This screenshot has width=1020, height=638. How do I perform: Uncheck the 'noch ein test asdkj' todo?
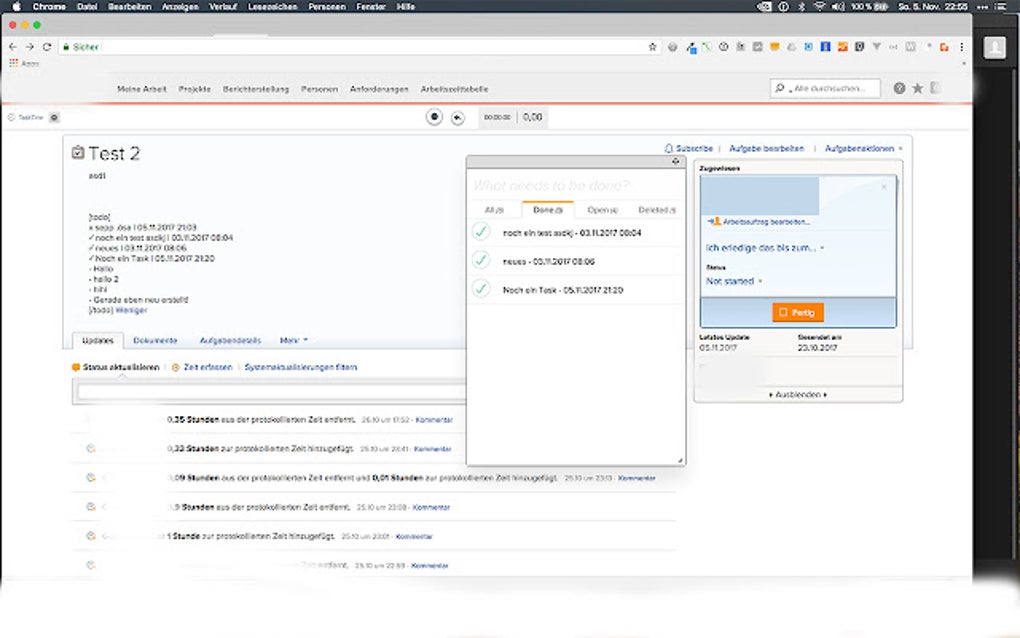coord(481,232)
